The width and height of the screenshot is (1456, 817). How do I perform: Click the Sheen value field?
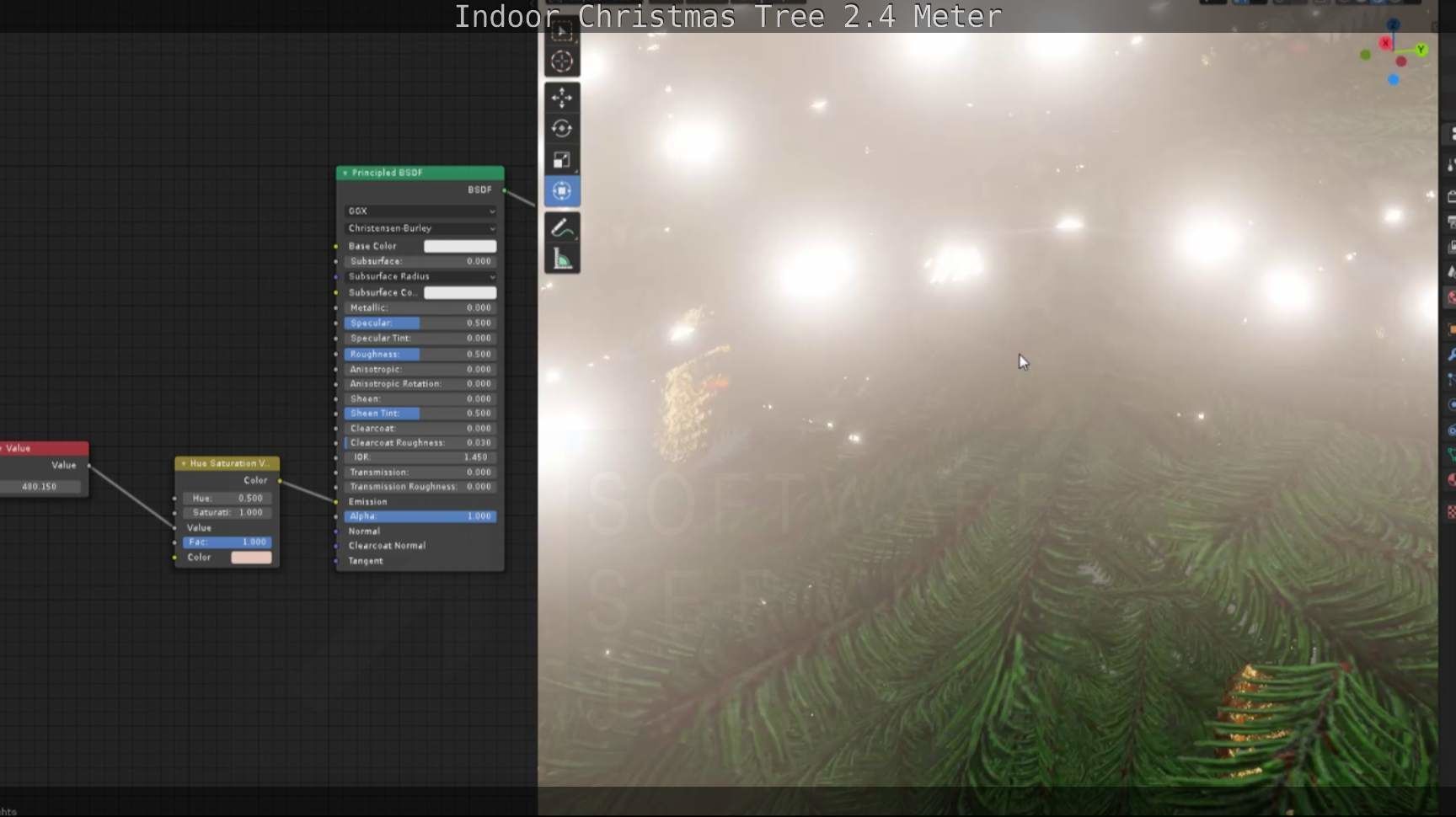[420, 399]
